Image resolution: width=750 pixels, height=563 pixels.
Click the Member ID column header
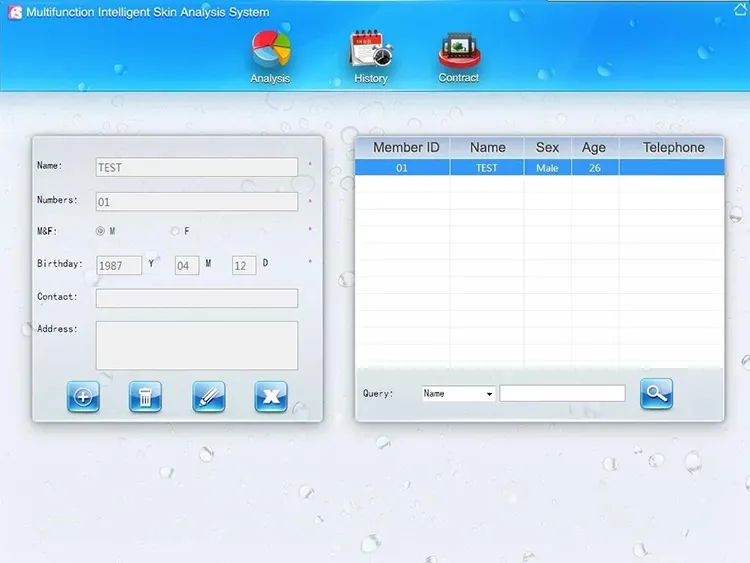tap(406, 147)
